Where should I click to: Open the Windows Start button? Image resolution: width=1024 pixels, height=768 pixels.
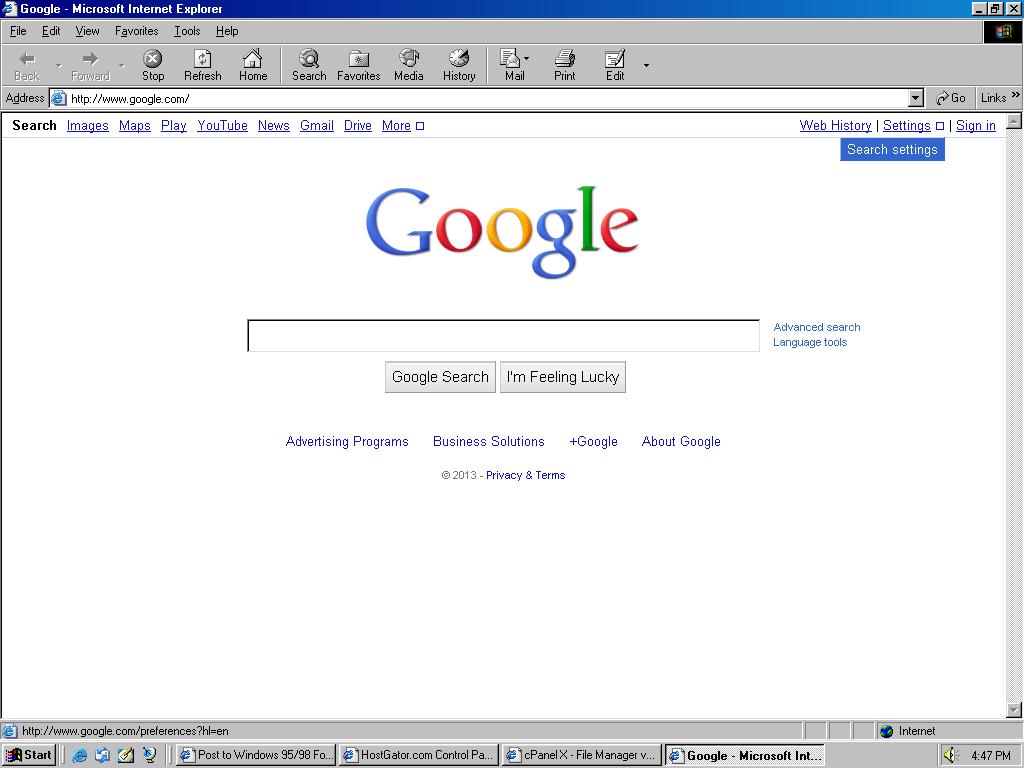point(29,756)
